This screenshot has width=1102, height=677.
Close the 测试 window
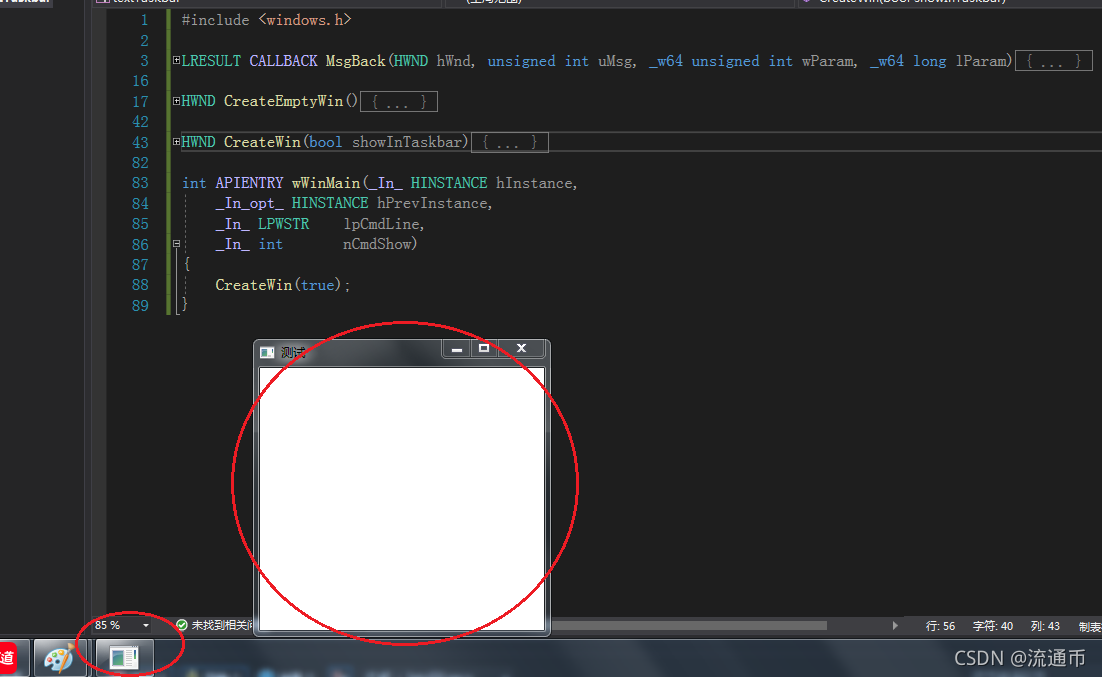(x=521, y=349)
